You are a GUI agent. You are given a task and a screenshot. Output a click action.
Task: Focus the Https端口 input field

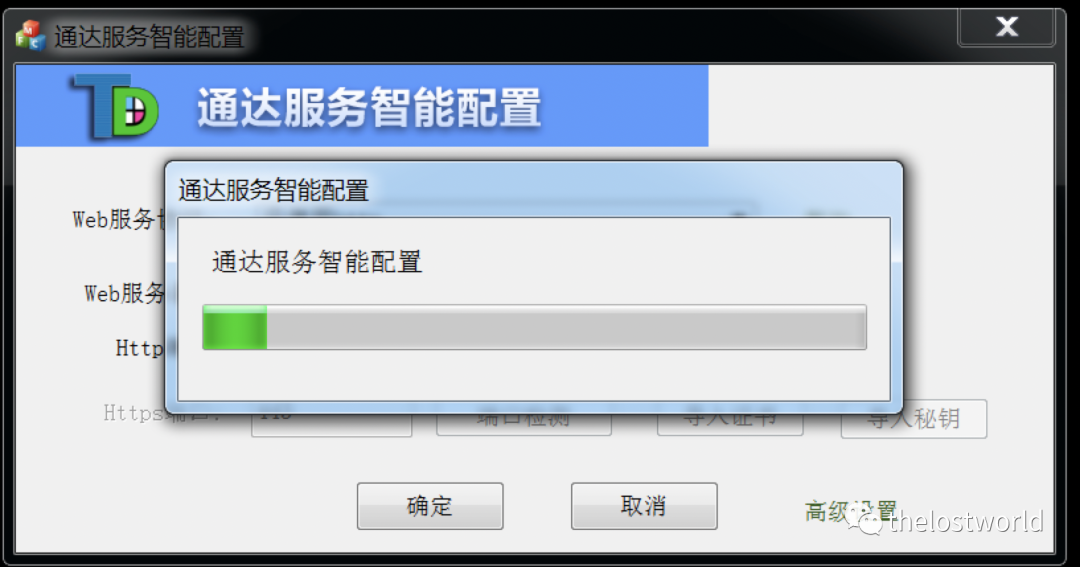(331, 424)
